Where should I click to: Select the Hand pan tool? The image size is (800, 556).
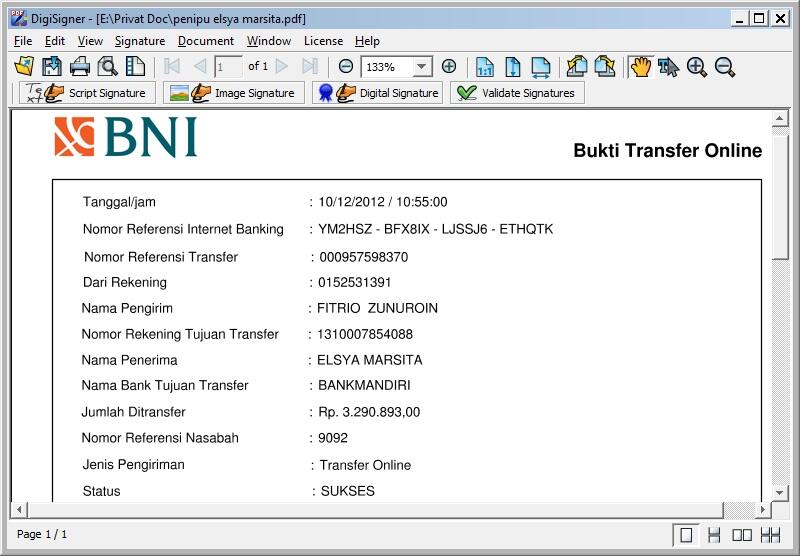pos(641,67)
